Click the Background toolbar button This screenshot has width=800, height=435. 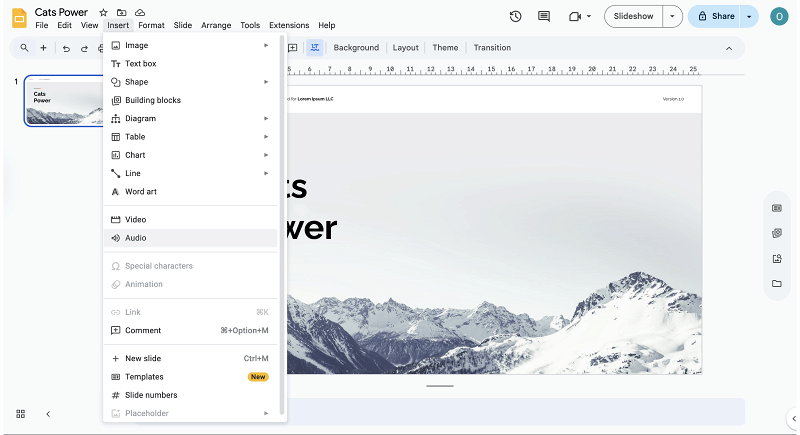(356, 48)
